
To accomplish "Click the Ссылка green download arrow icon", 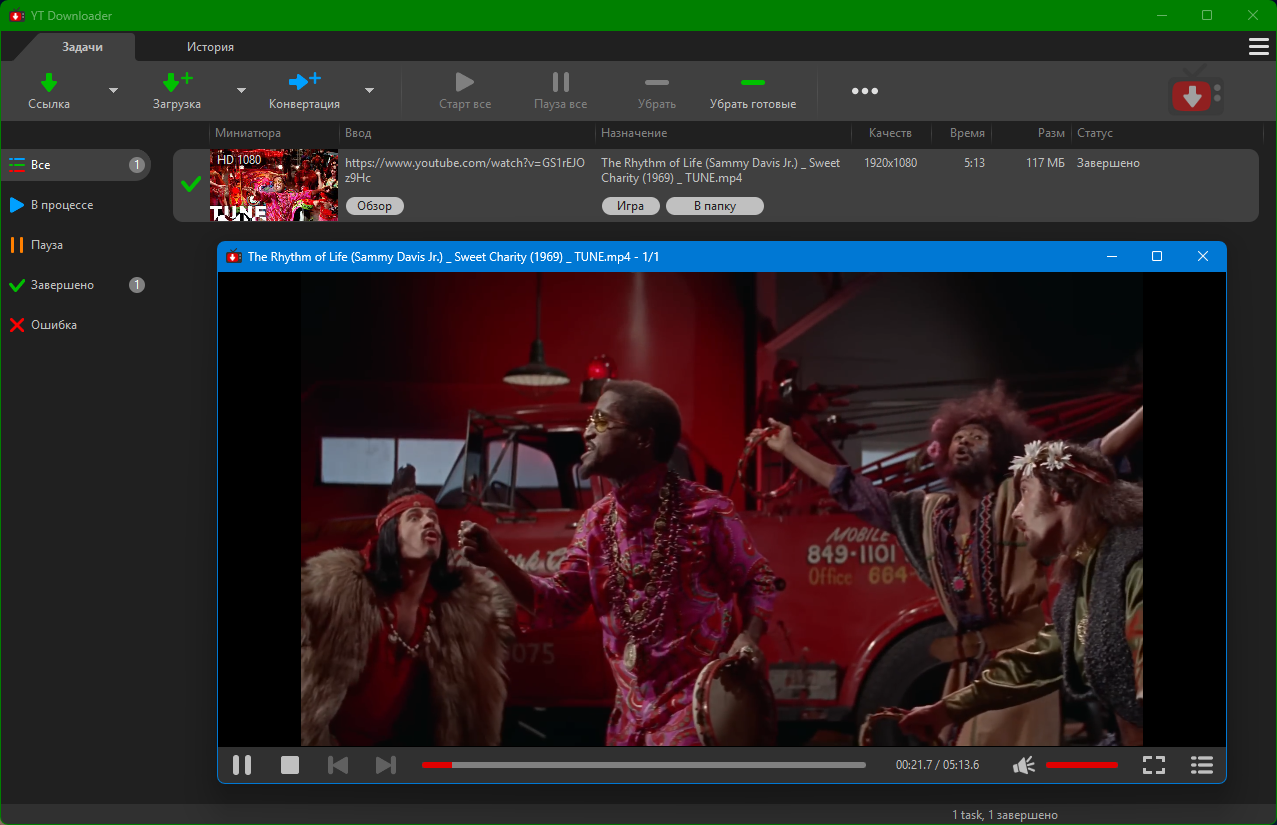I will click(48, 82).
